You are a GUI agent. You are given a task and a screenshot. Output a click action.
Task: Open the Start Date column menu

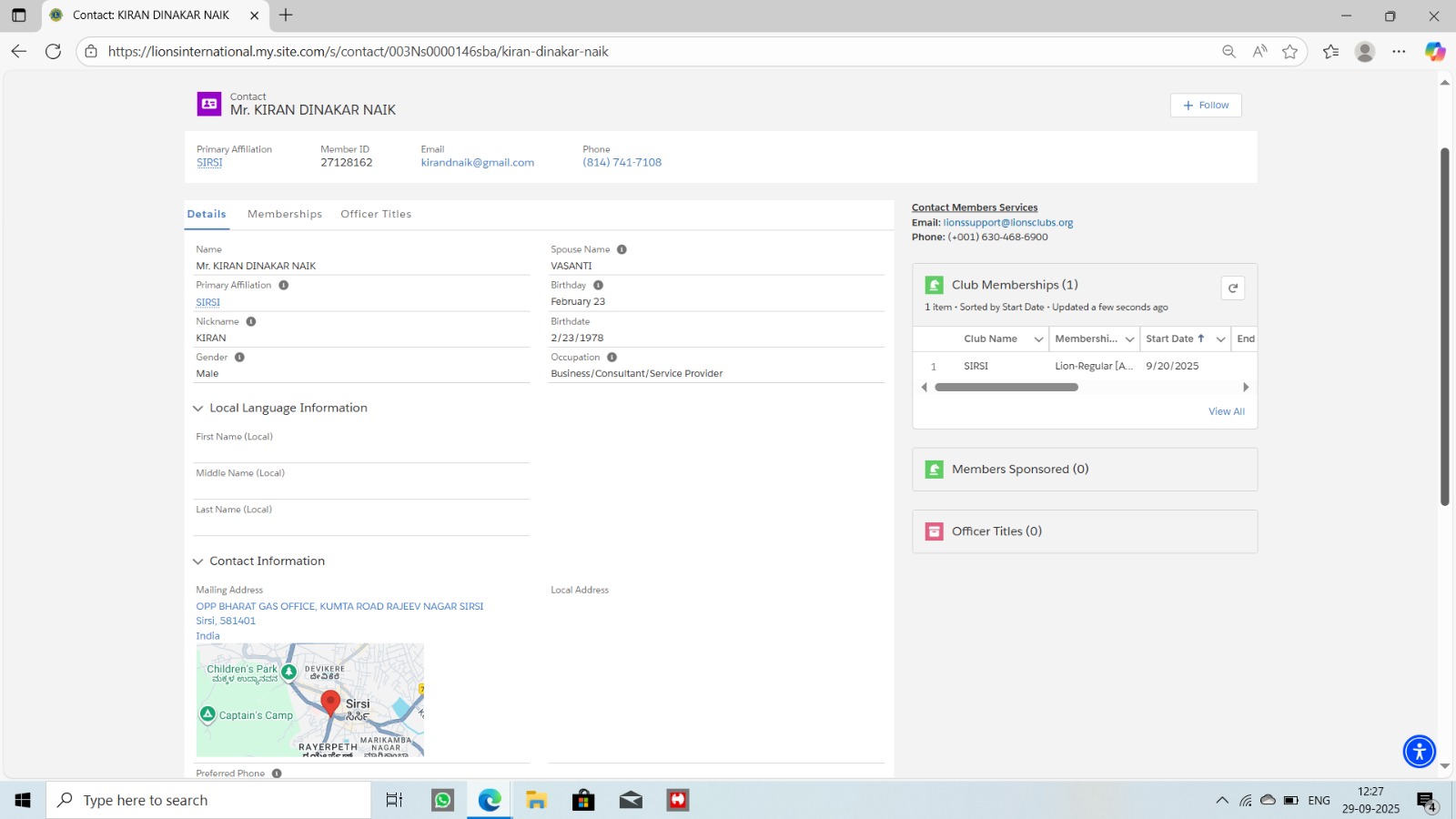tap(1220, 339)
